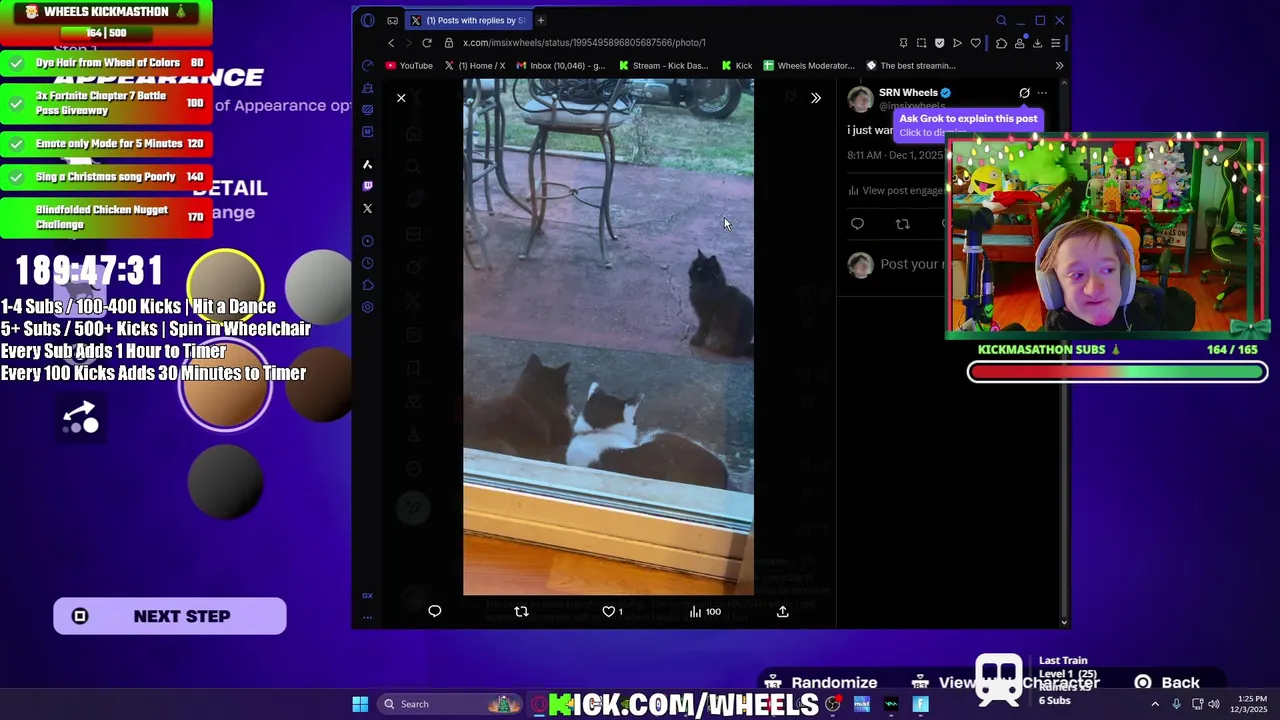Open the extensions cube icon

click(1001, 43)
